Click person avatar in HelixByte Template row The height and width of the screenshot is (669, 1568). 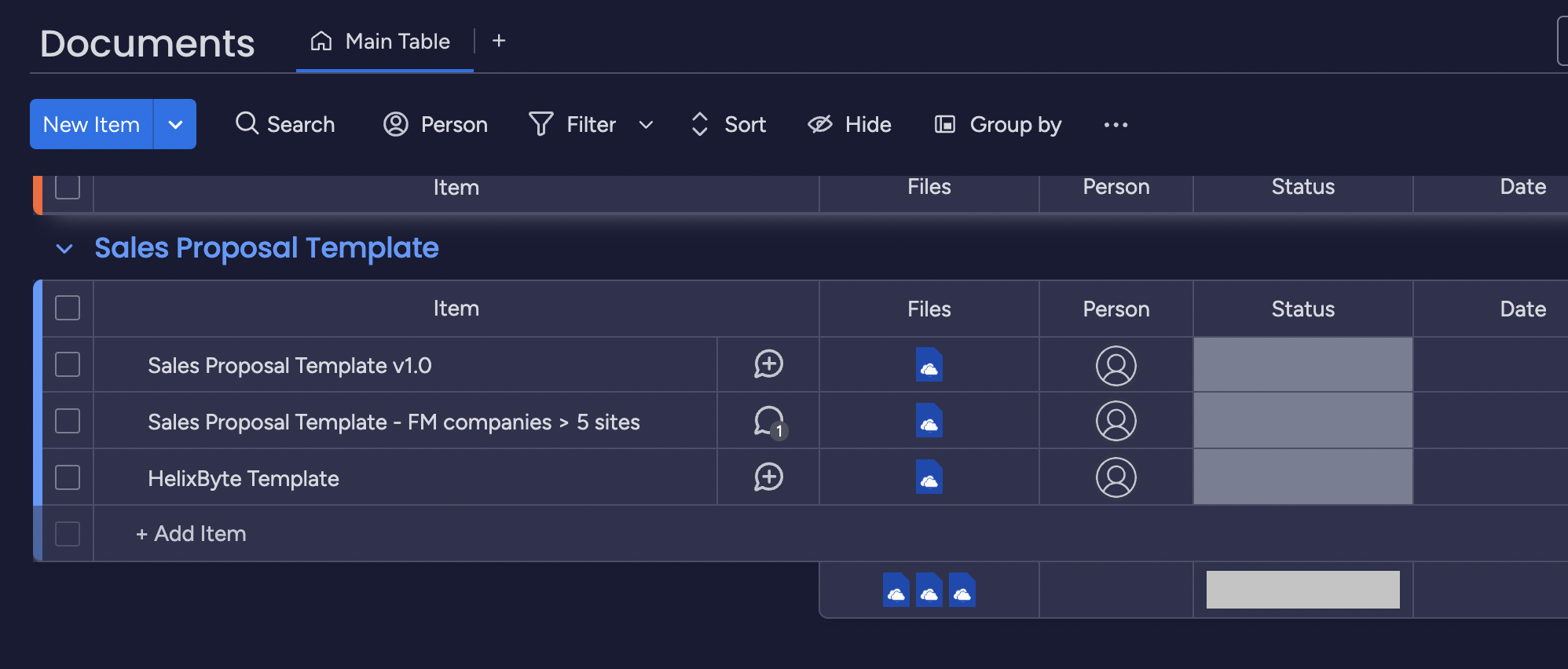tap(1116, 477)
